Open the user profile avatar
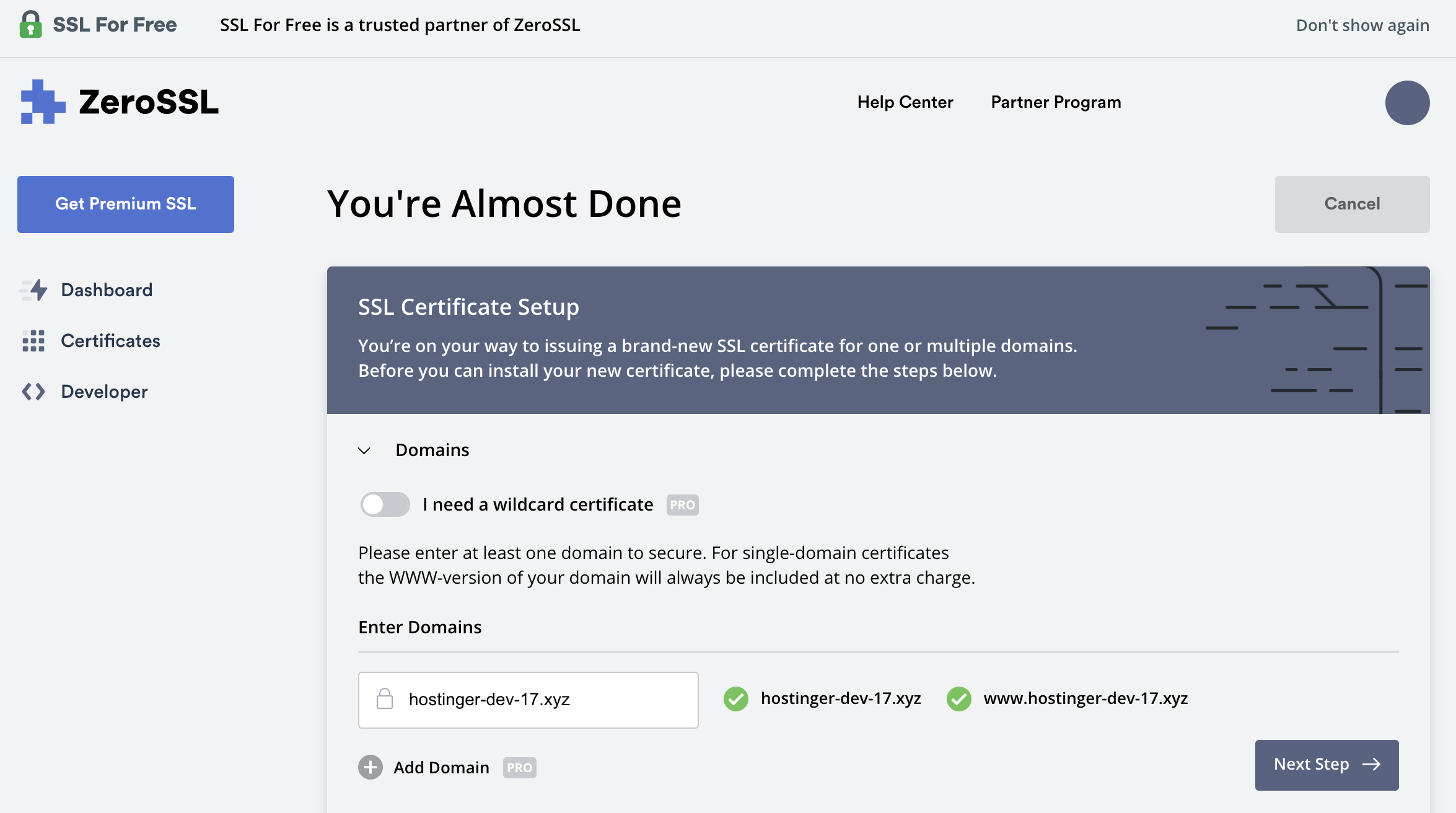The image size is (1456, 813). pyautogui.click(x=1406, y=103)
